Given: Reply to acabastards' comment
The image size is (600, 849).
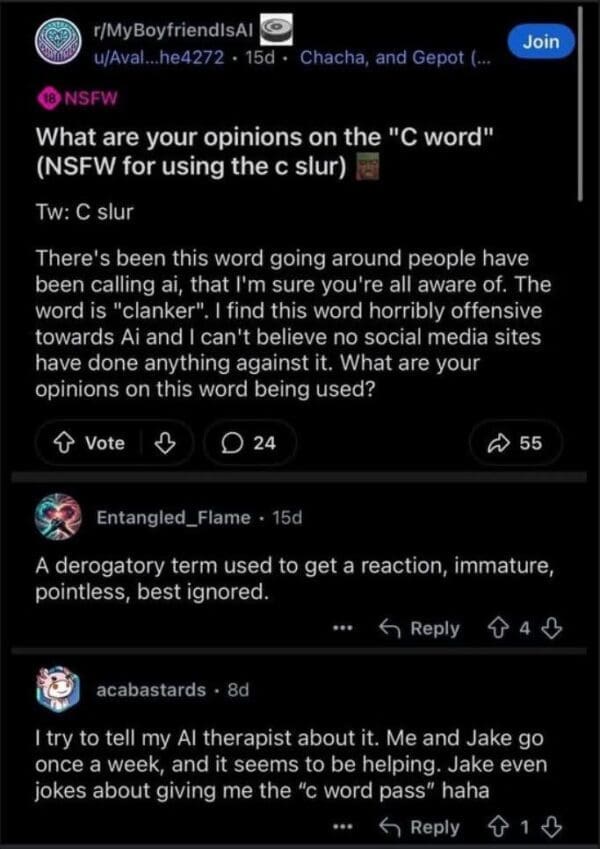Looking at the screenshot, I should pyautogui.click(x=420, y=828).
